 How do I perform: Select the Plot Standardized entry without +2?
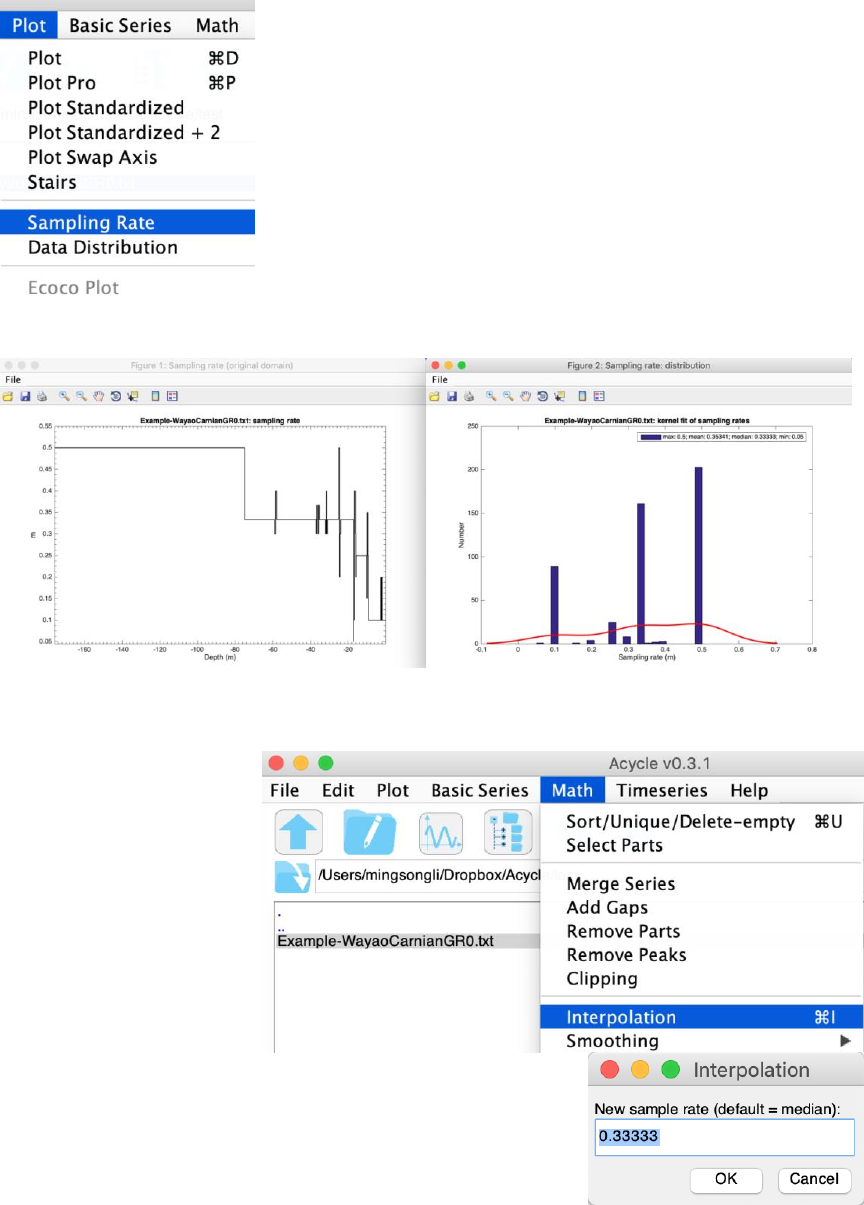(127, 108)
